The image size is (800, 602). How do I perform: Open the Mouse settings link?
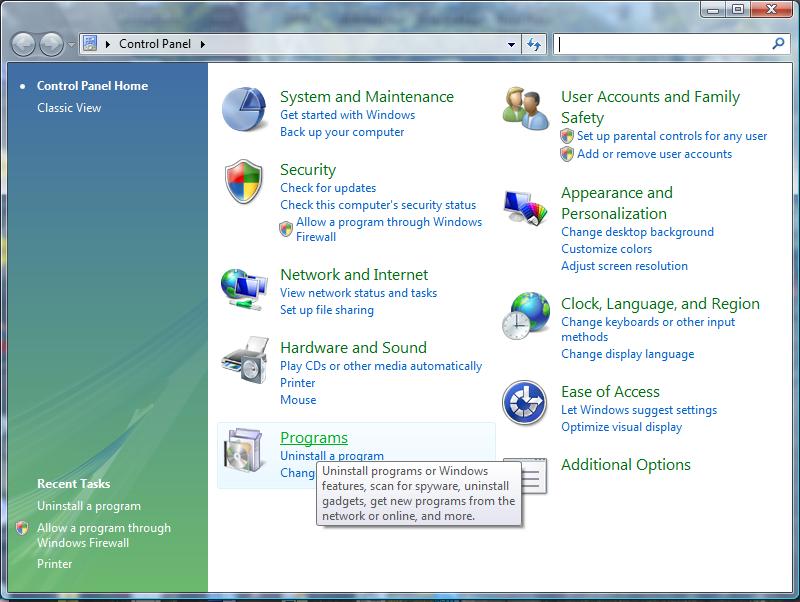(298, 399)
